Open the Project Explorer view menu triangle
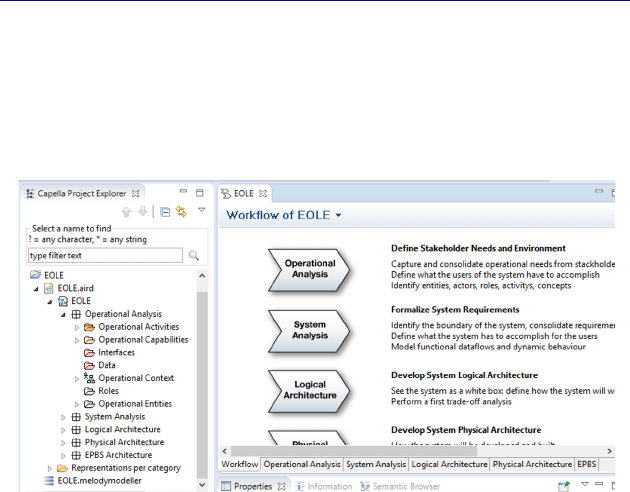This screenshot has height=492, width=630. 202,210
